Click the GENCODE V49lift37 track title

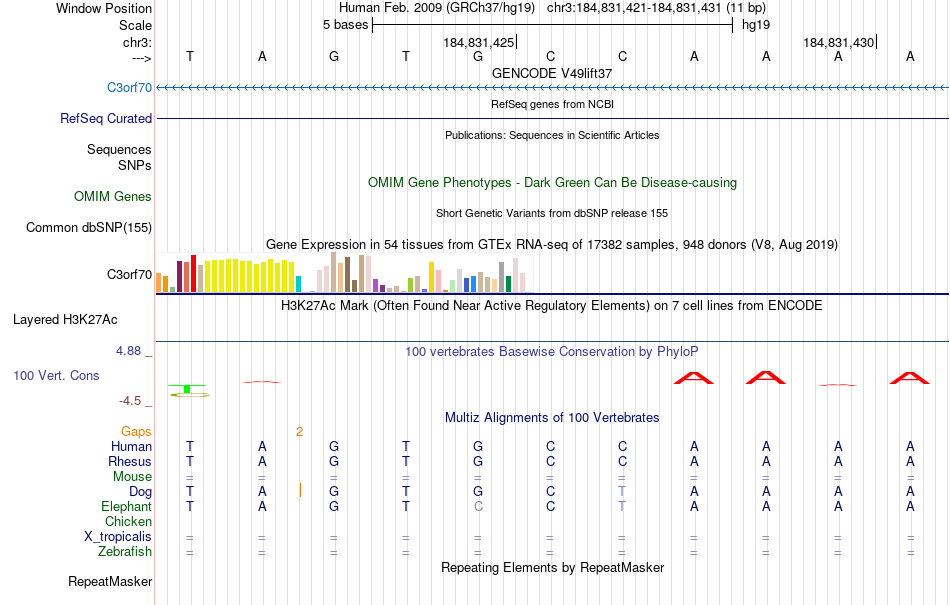tap(552, 73)
